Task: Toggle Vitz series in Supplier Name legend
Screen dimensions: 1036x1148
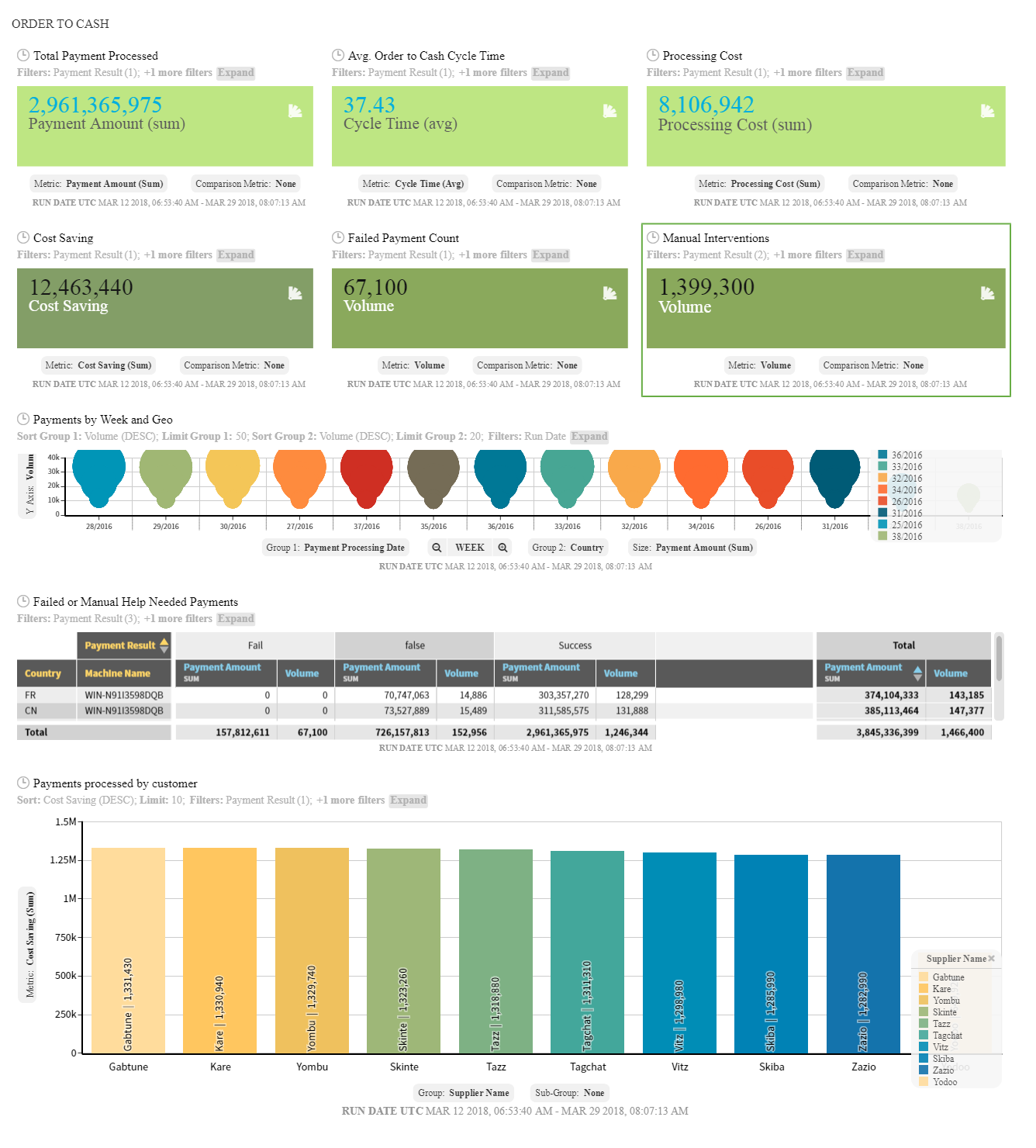Action: coord(934,1047)
